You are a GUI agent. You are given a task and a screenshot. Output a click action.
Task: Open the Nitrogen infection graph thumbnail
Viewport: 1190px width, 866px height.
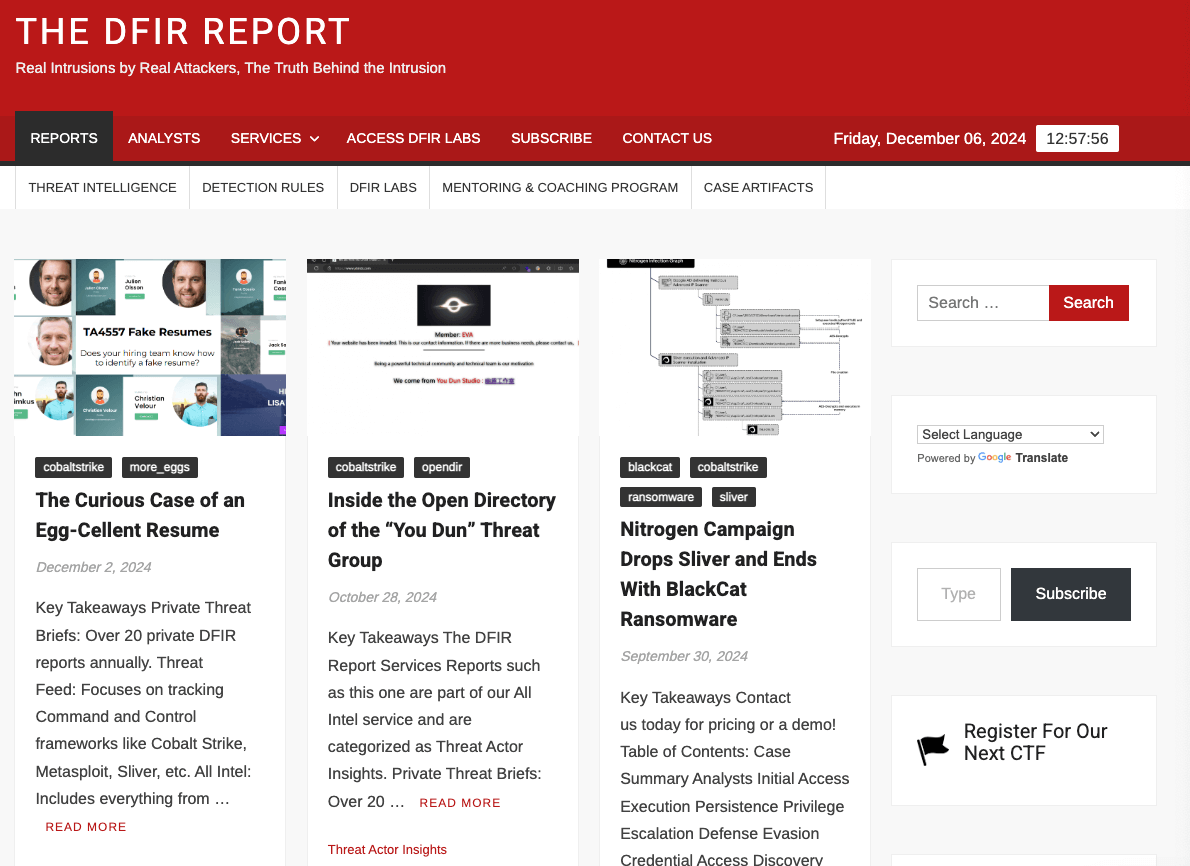pos(735,348)
